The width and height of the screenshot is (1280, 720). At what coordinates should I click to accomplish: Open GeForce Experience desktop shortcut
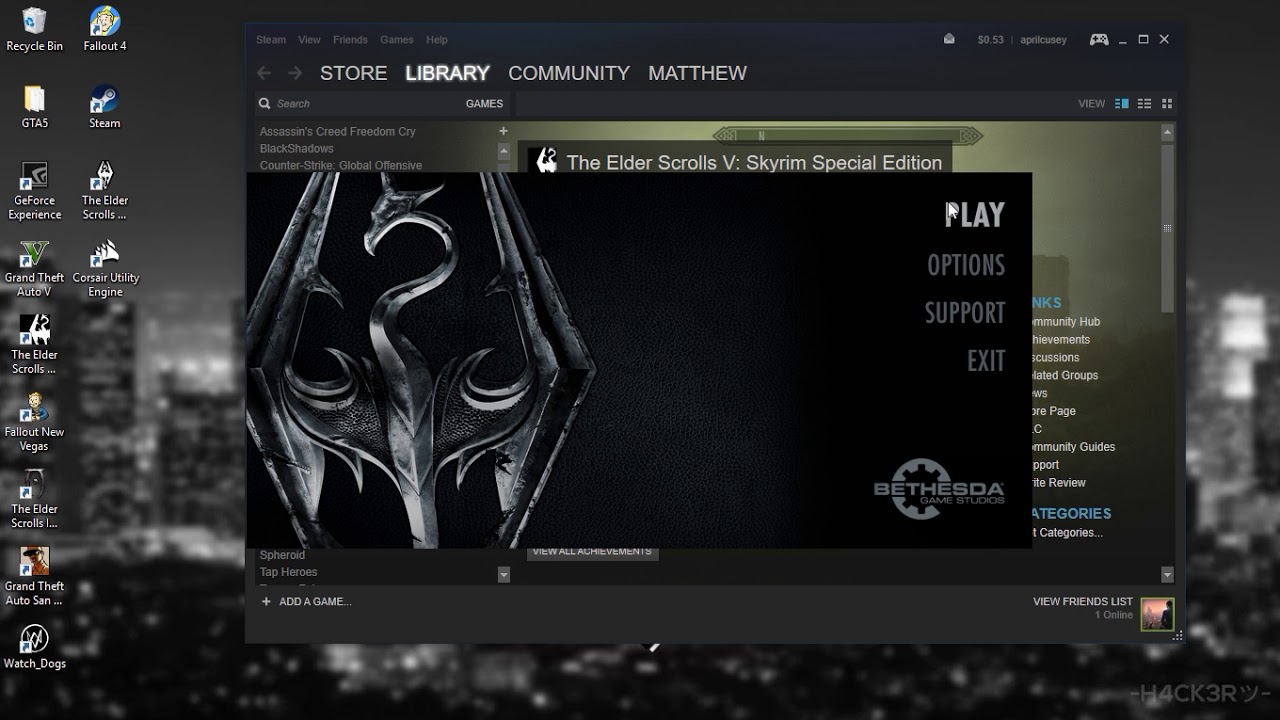(x=34, y=191)
